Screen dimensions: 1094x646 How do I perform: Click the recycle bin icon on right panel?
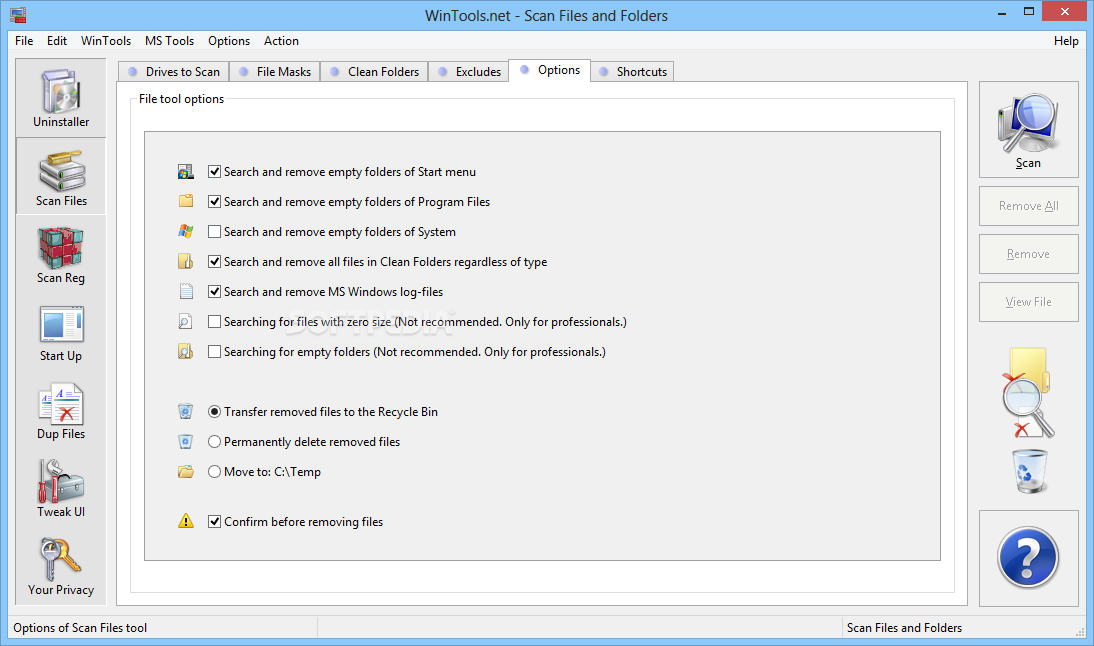[1030, 472]
